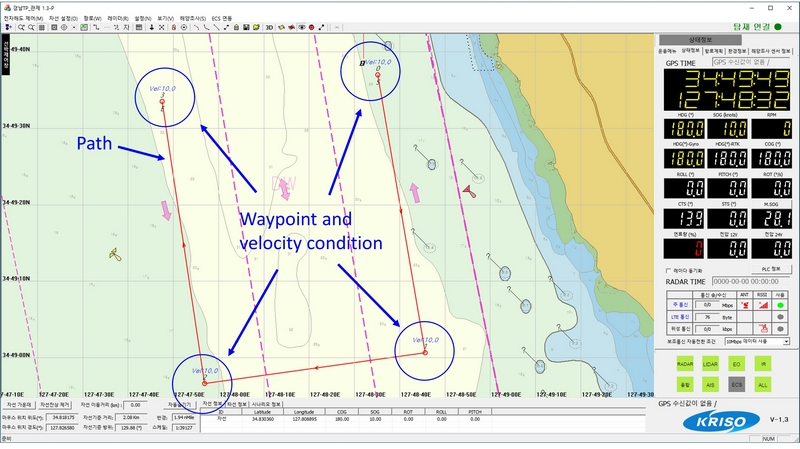Switch to the 시나리오 정보 tab

coord(266,404)
